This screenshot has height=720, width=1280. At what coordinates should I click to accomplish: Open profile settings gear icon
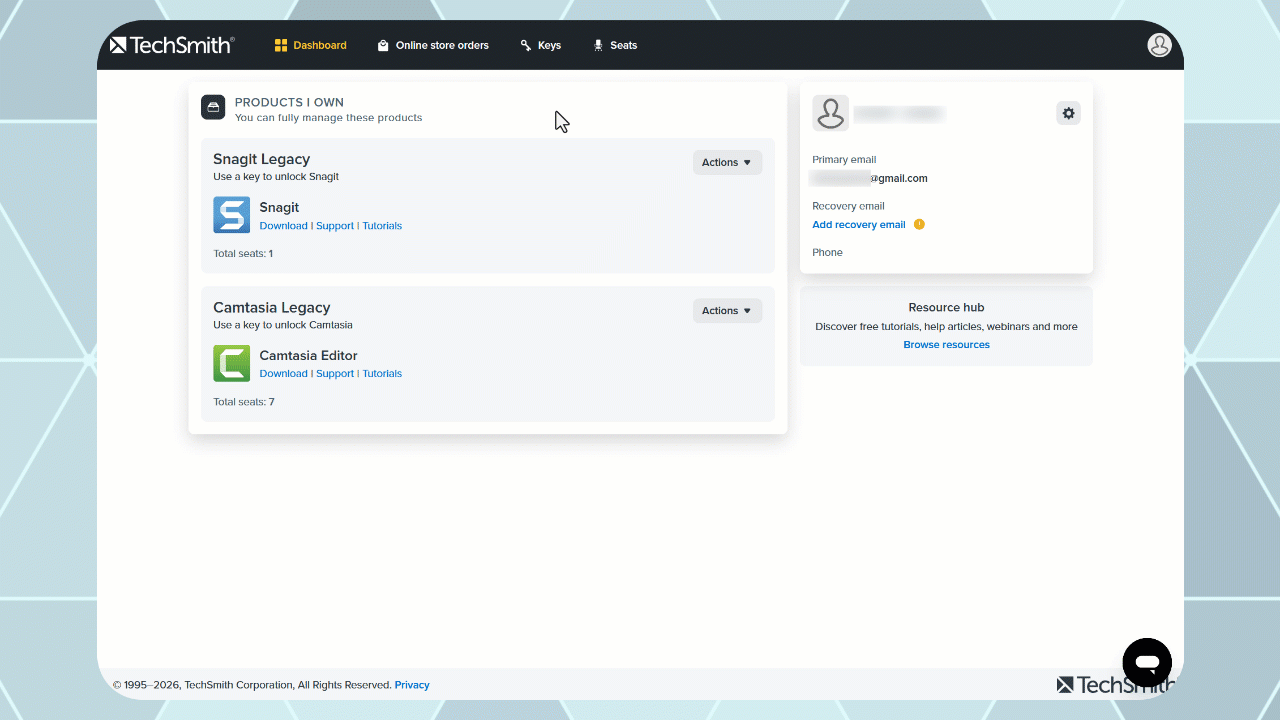1068,113
